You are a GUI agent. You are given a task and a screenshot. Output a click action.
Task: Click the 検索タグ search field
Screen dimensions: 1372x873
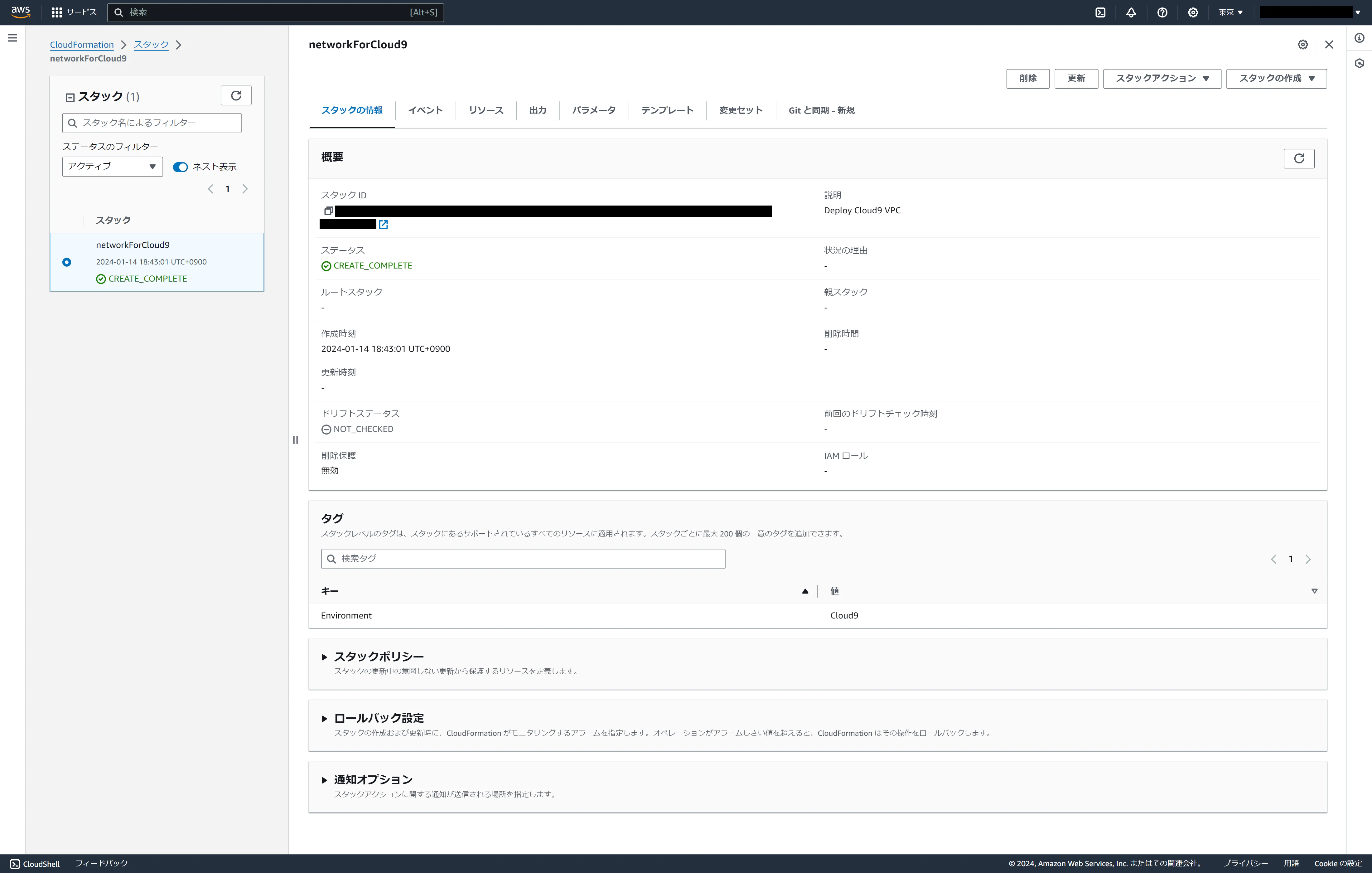pyautogui.click(x=523, y=559)
